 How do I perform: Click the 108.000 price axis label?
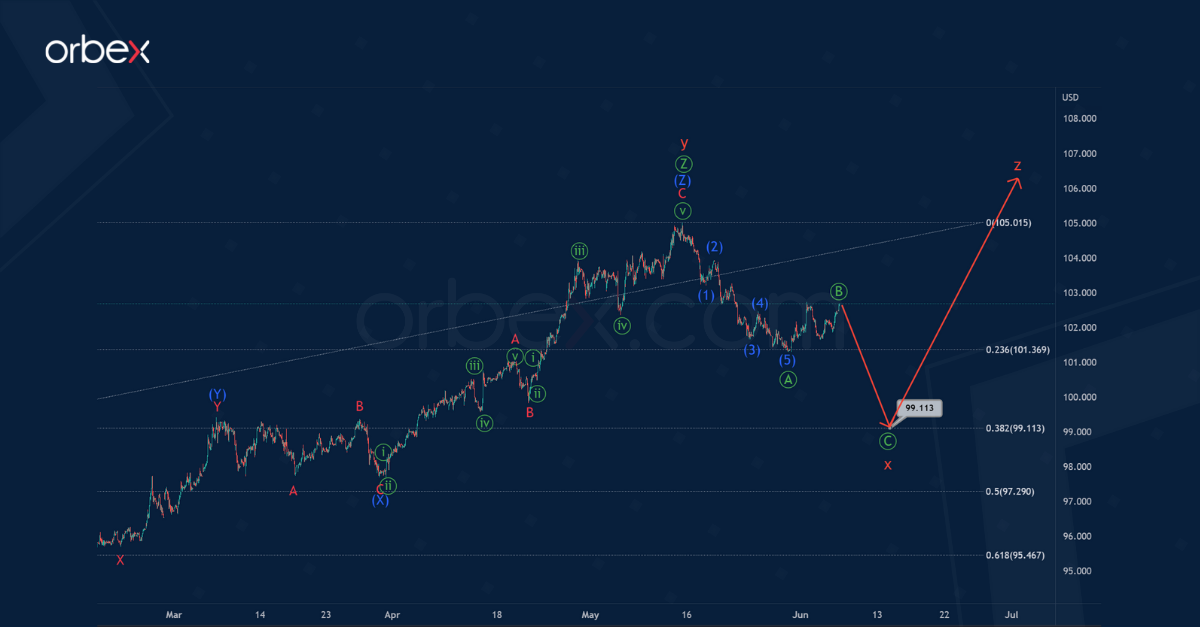pyautogui.click(x=1080, y=119)
